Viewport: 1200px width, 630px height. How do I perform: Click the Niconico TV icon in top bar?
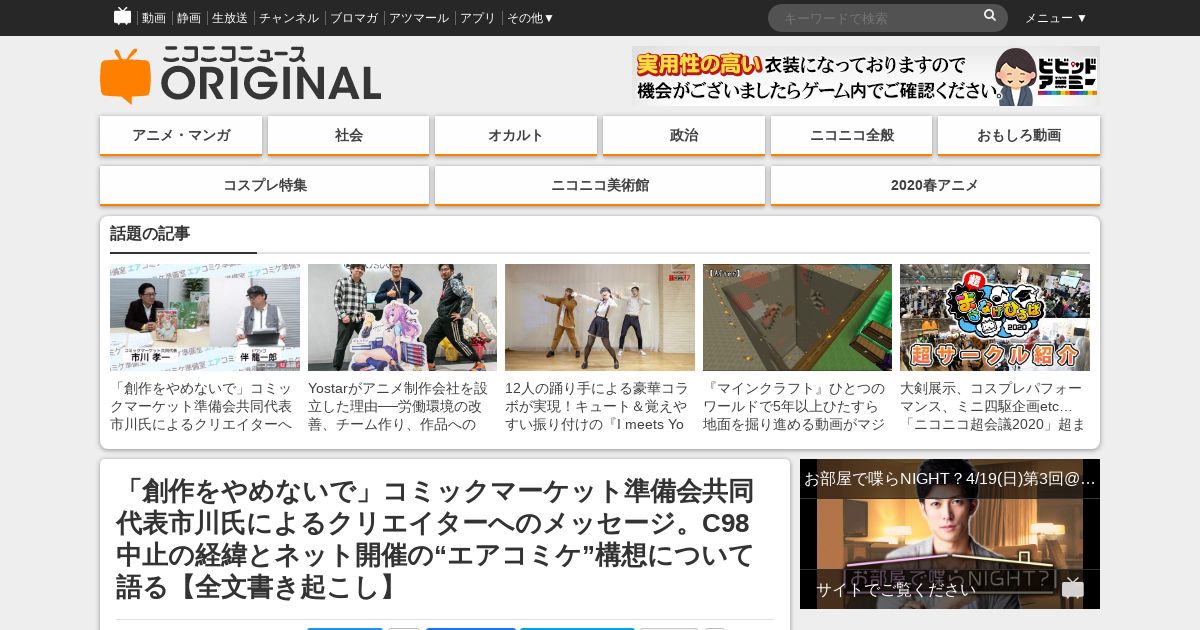tap(122, 16)
